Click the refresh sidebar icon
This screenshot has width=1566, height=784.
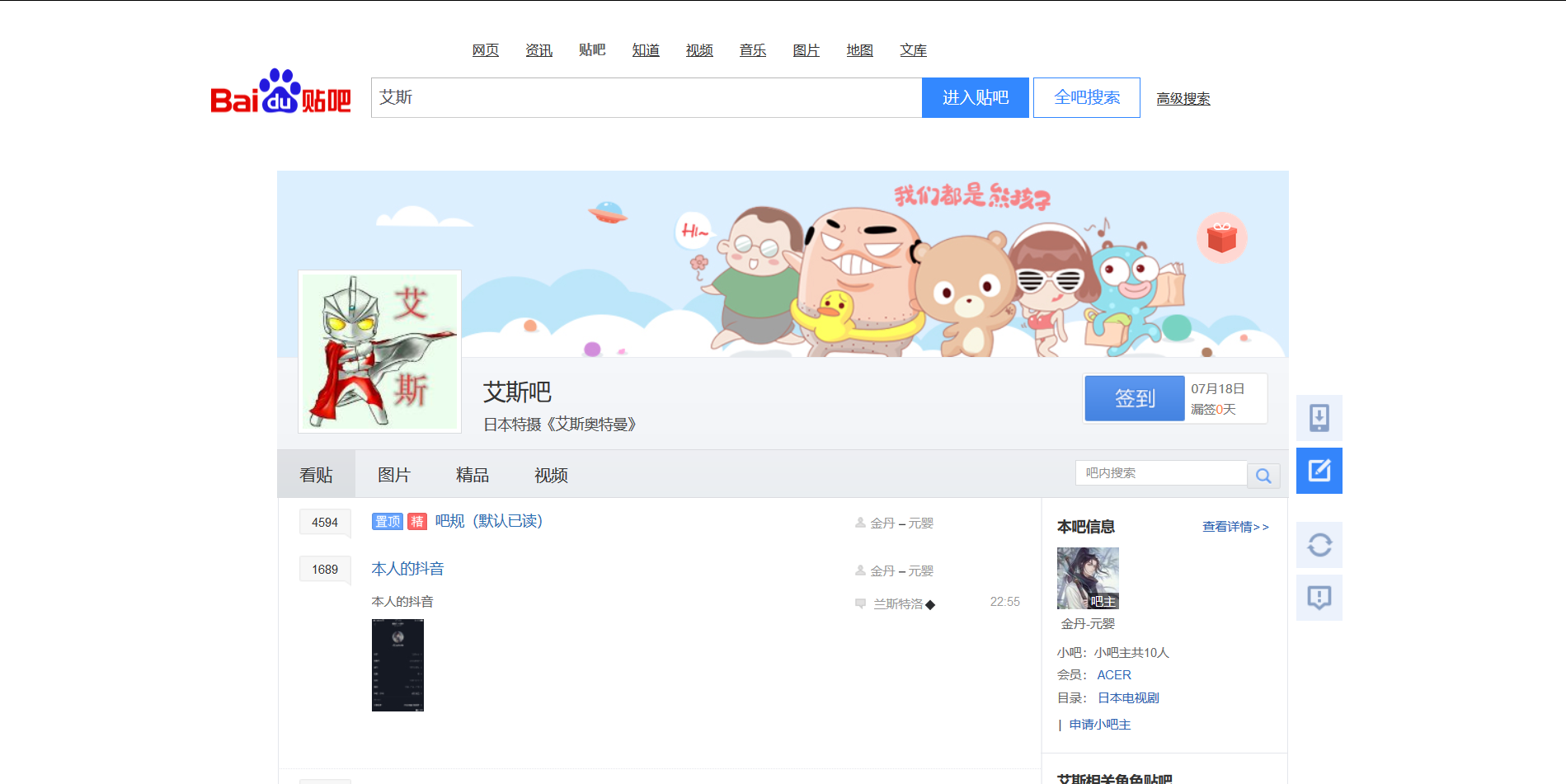coord(1319,545)
